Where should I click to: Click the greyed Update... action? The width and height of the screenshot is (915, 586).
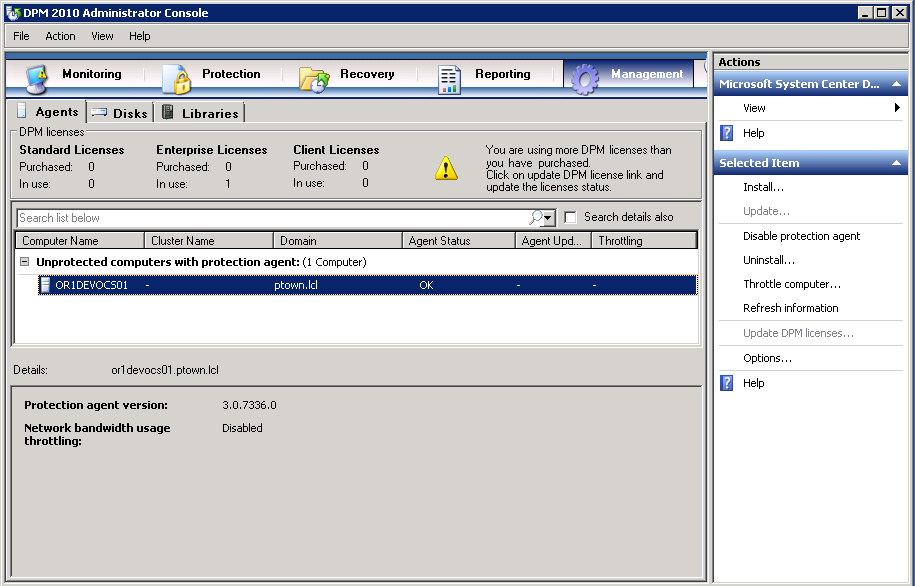(766, 211)
